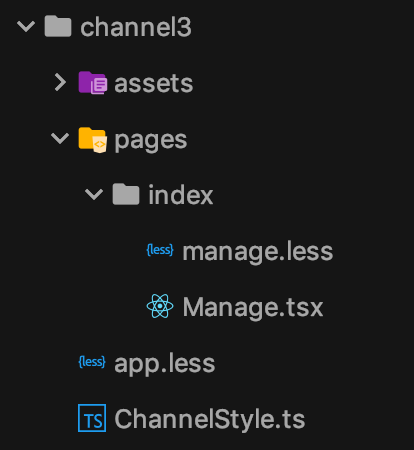Expand the assets folder chevron
Image resolution: width=414 pixels, height=450 pixels.
[60, 82]
